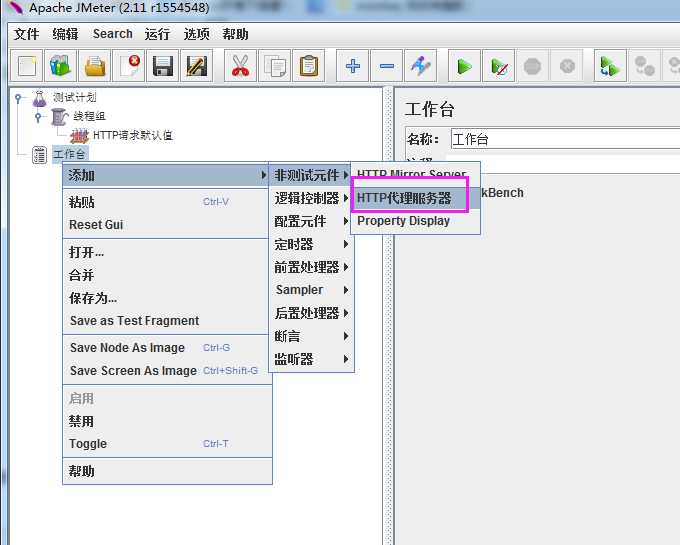
Task: Open the 帮助 menu in menu bar
Action: (x=235, y=34)
